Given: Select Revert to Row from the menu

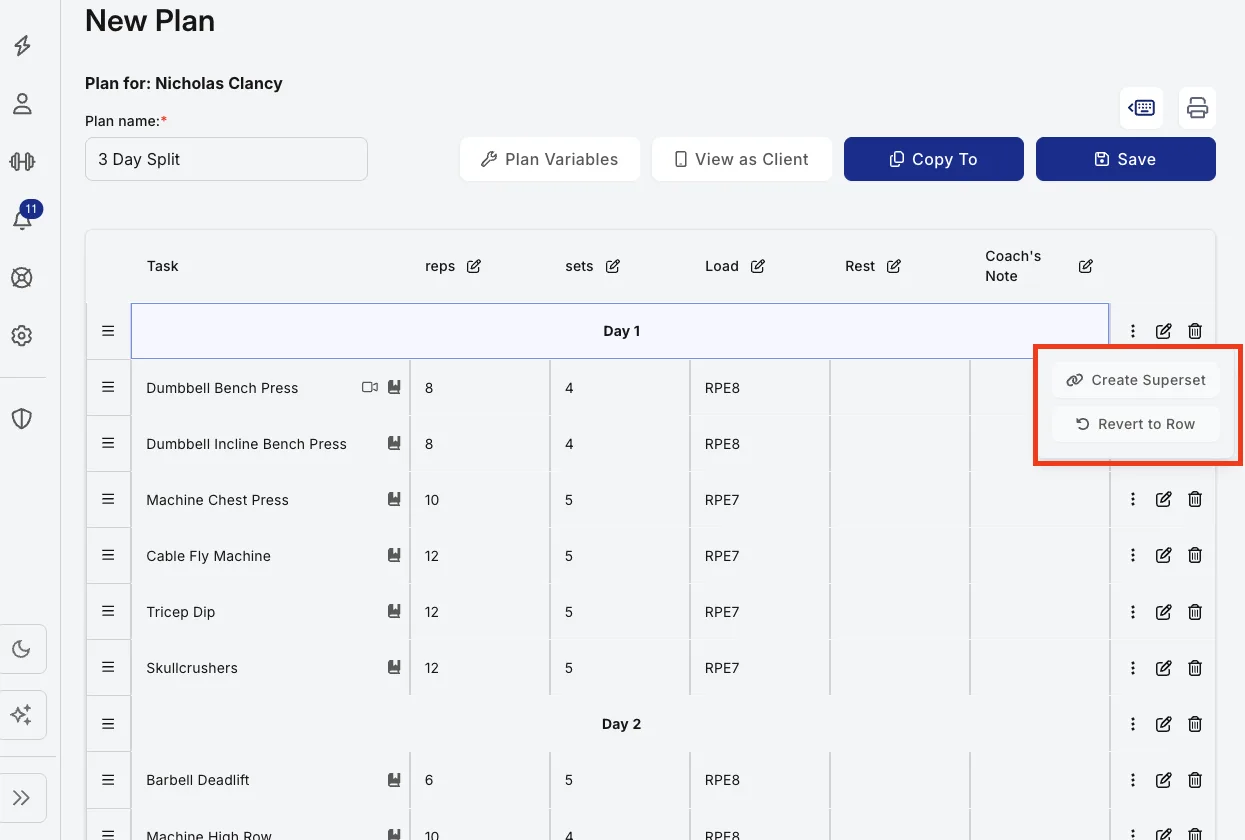Looking at the screenshot, I should point(1136,424).
